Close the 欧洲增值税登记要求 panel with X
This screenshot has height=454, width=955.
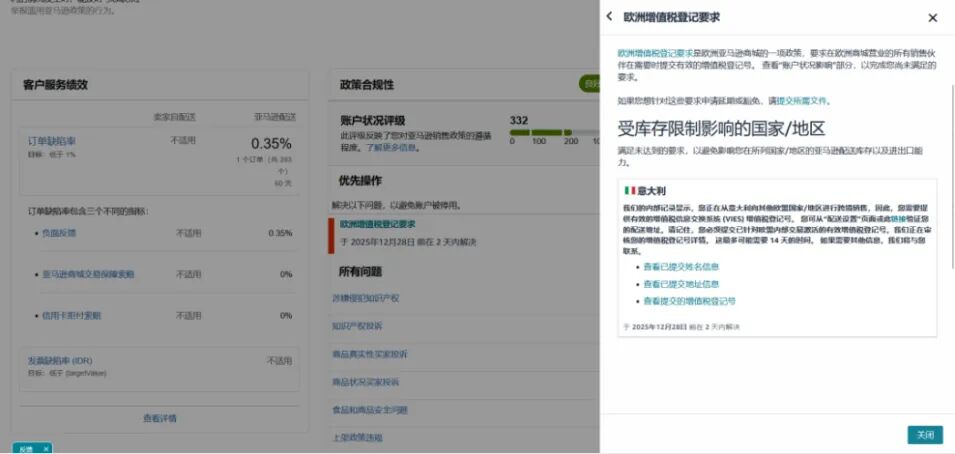[932, 18]
